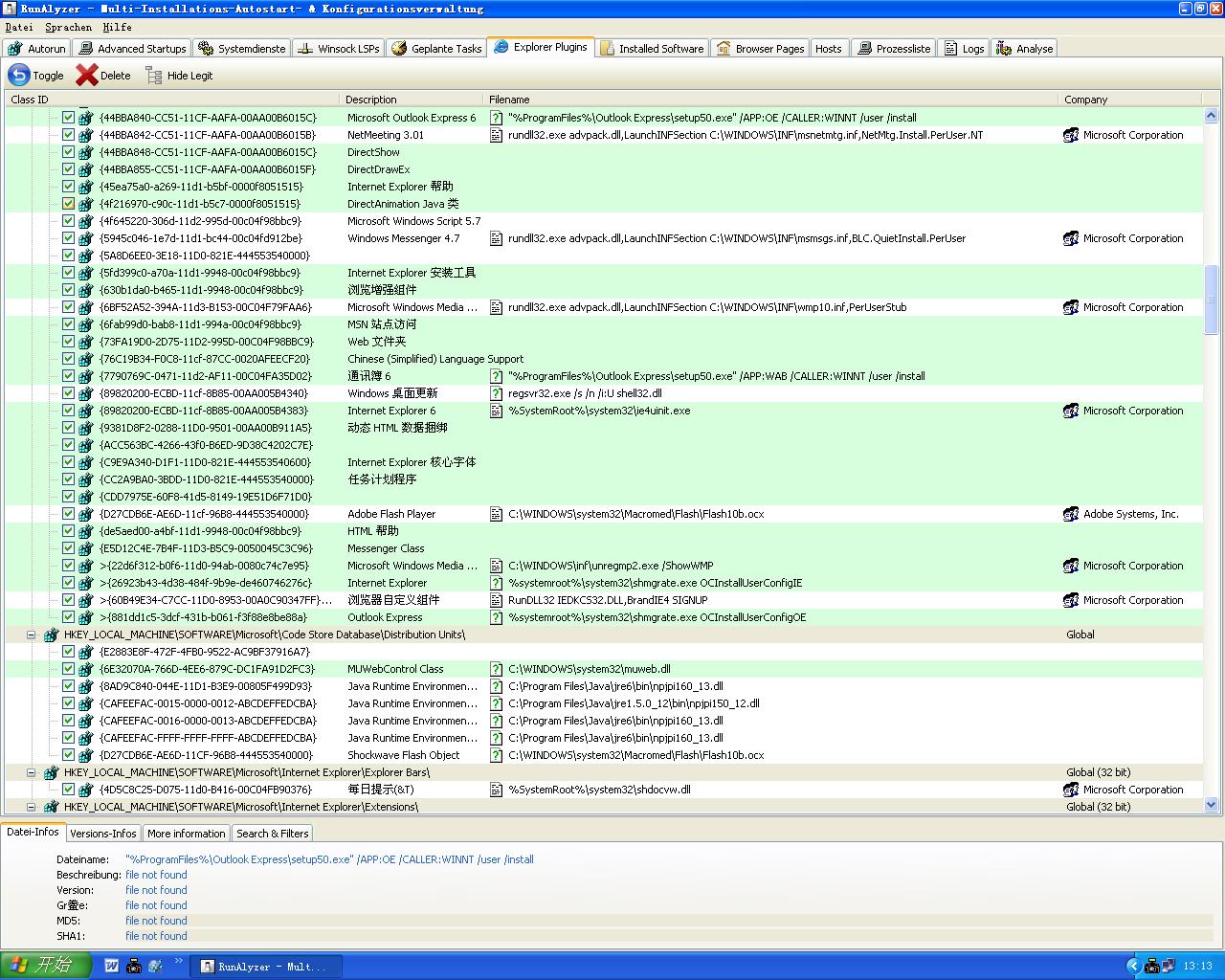
Task: Collapse the Internet Explorer Extensions key
Action: (x=31, y=807)
